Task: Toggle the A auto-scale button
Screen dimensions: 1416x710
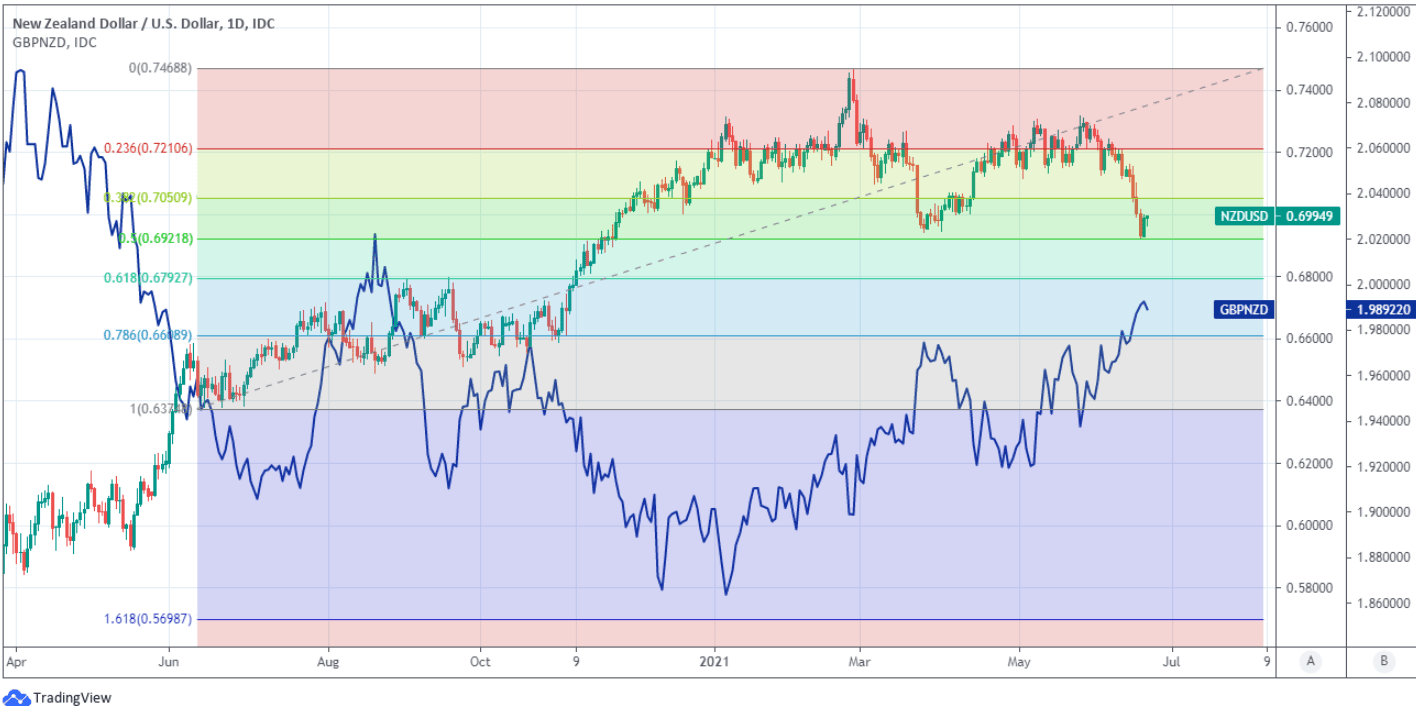Action: [1310, 661]
